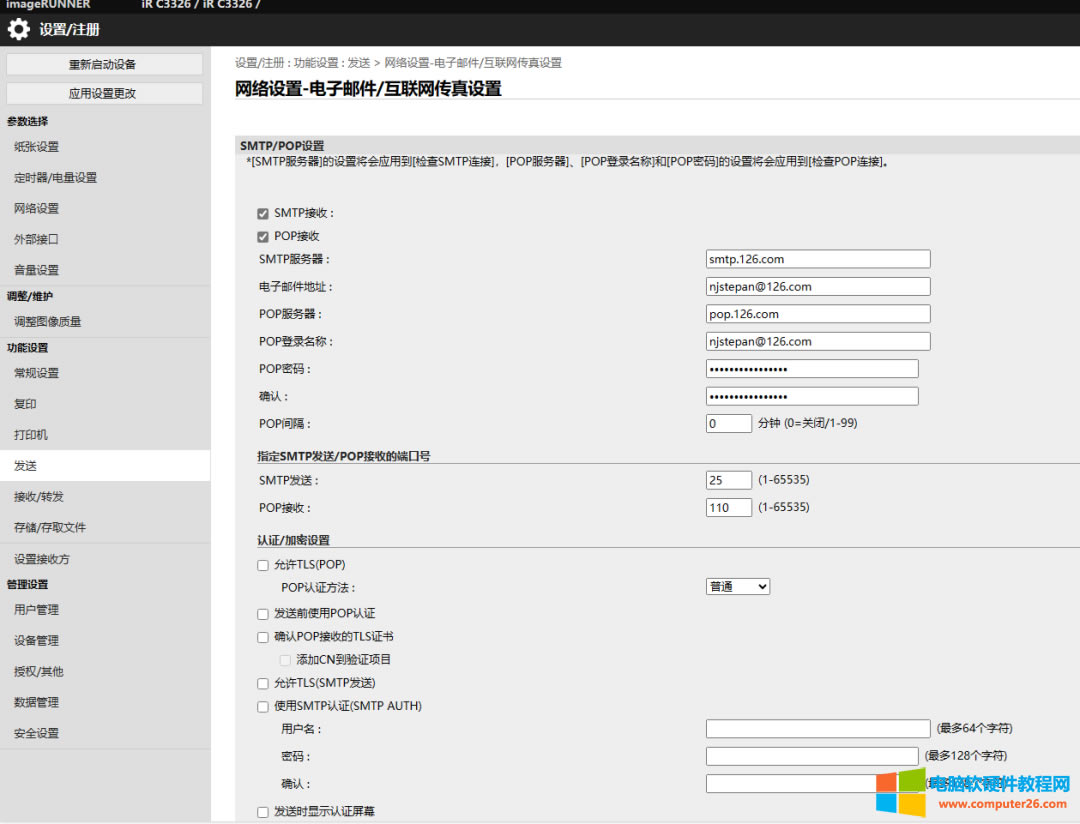Click the SMTP认证 用户名 input field
This screenshot has width=1080, height=824.
click(x=817, y=729)
